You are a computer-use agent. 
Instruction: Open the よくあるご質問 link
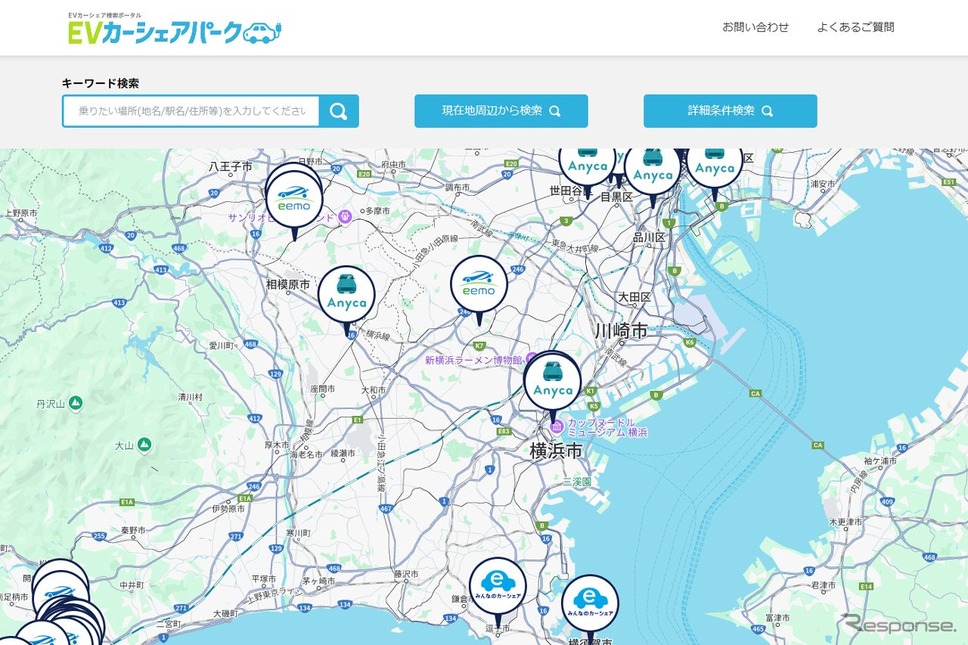click(x=856, y=27)
